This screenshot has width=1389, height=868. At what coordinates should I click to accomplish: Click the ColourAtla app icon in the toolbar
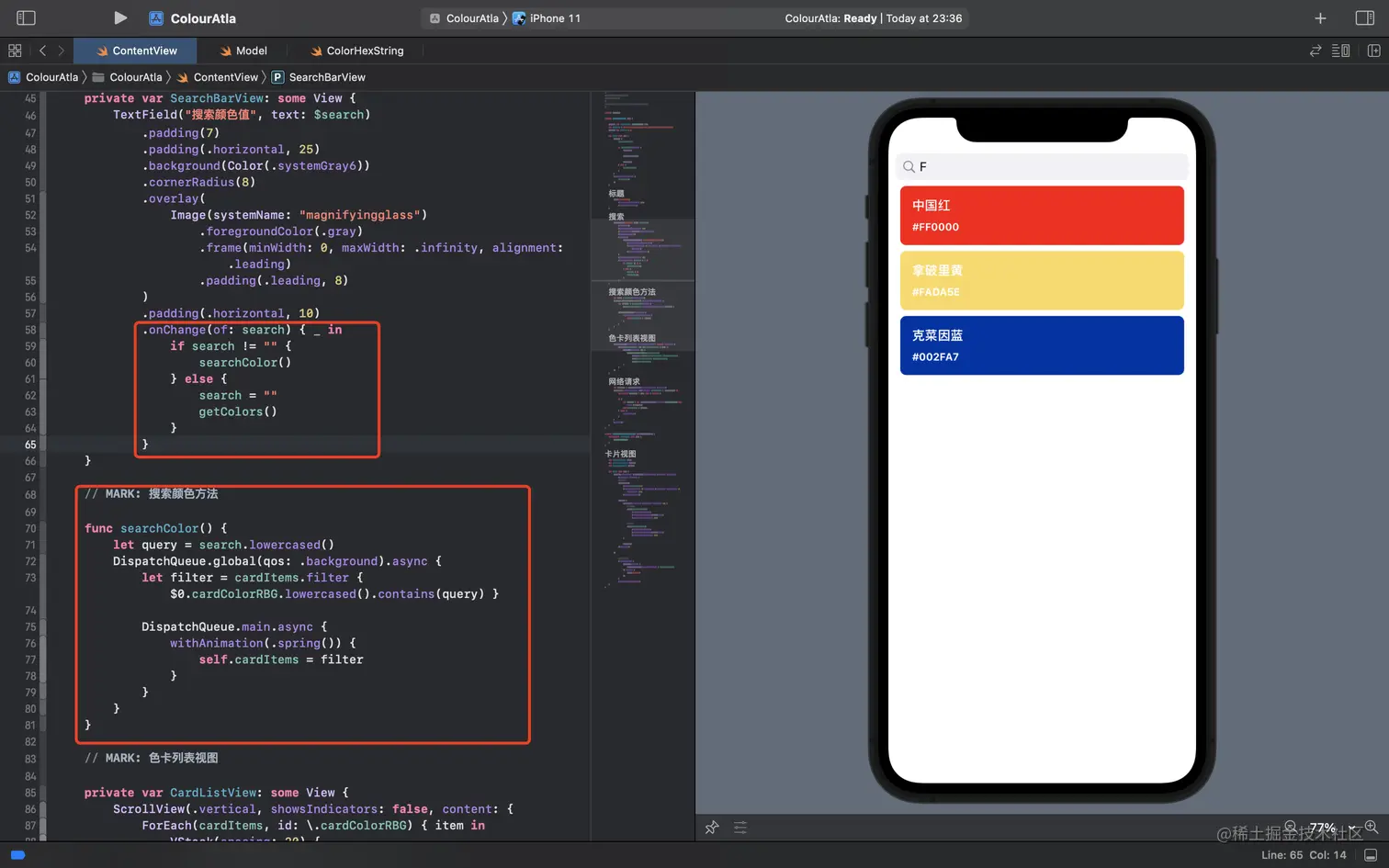pos(156,18)
